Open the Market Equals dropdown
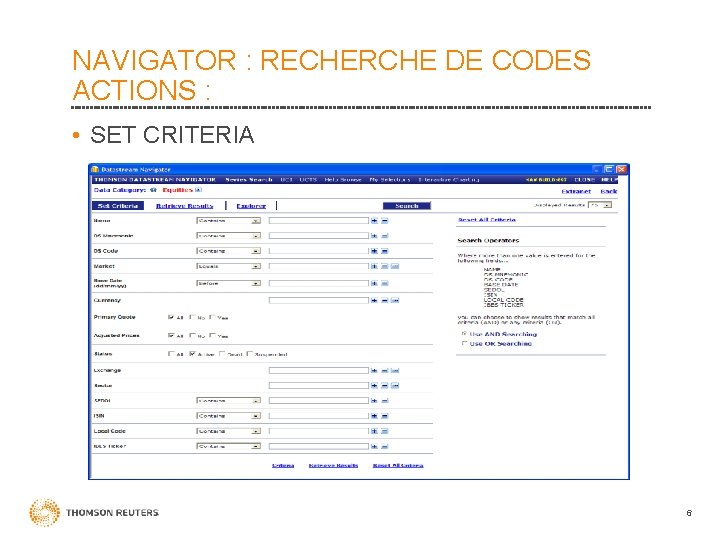The height and width of the screenshot is (540, 720). (229, 266)
